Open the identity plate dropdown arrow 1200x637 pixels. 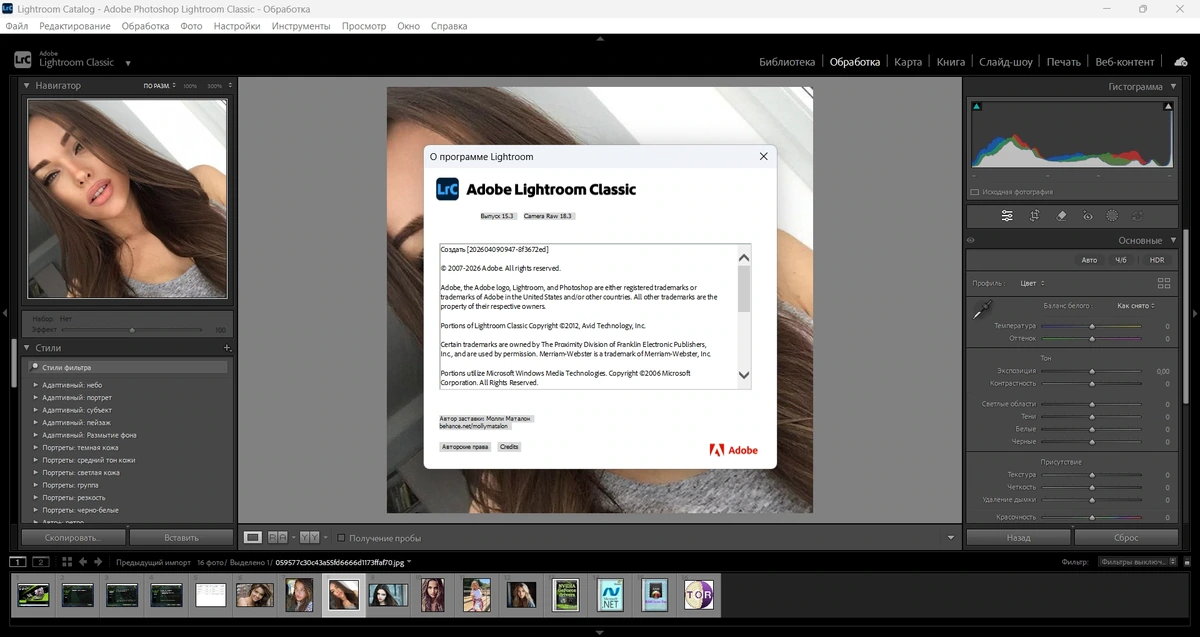pos(128,63)
